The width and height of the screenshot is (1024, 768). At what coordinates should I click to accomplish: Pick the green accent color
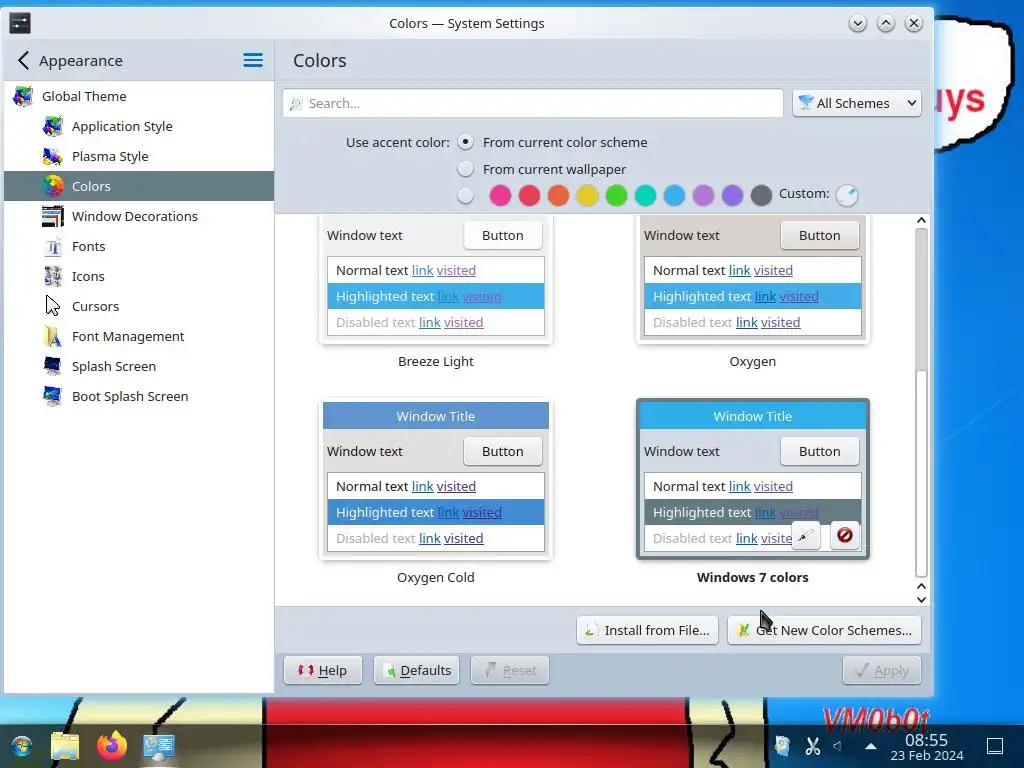tap(616, 195)
